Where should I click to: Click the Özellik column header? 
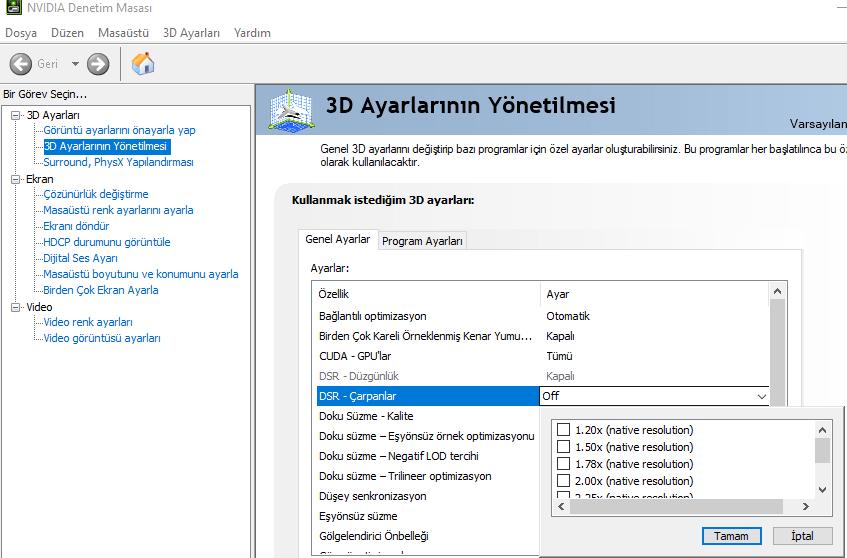[427, 294]
